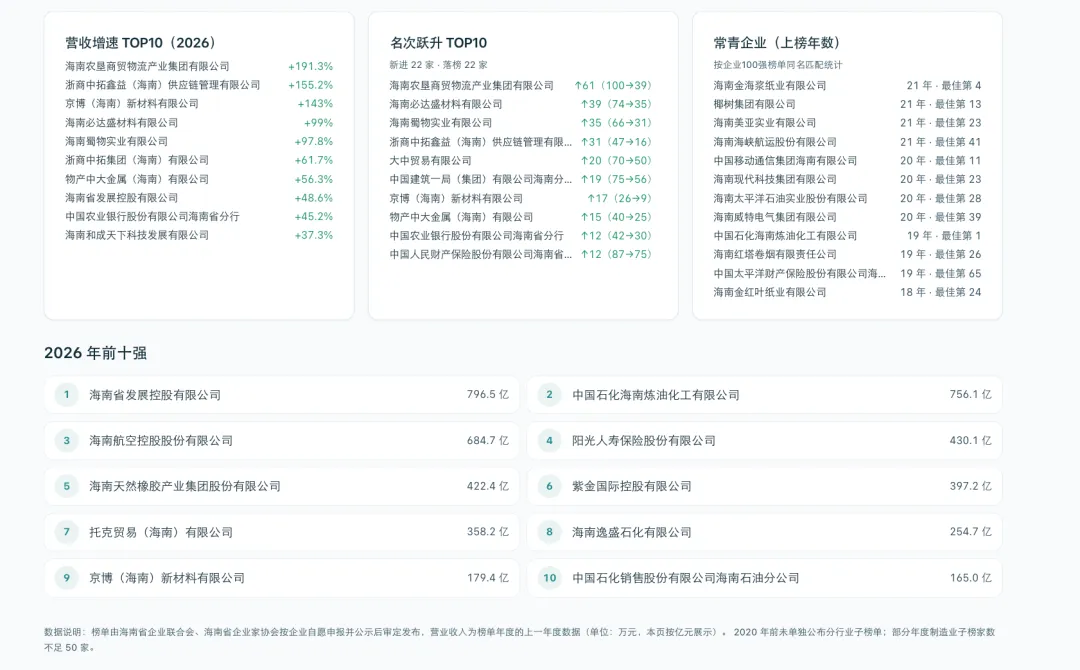Viewport: 1080px width, 670px height.
Task: Open 海南金红叶纸业有限公司 row
Action: (x=847, y=292)
